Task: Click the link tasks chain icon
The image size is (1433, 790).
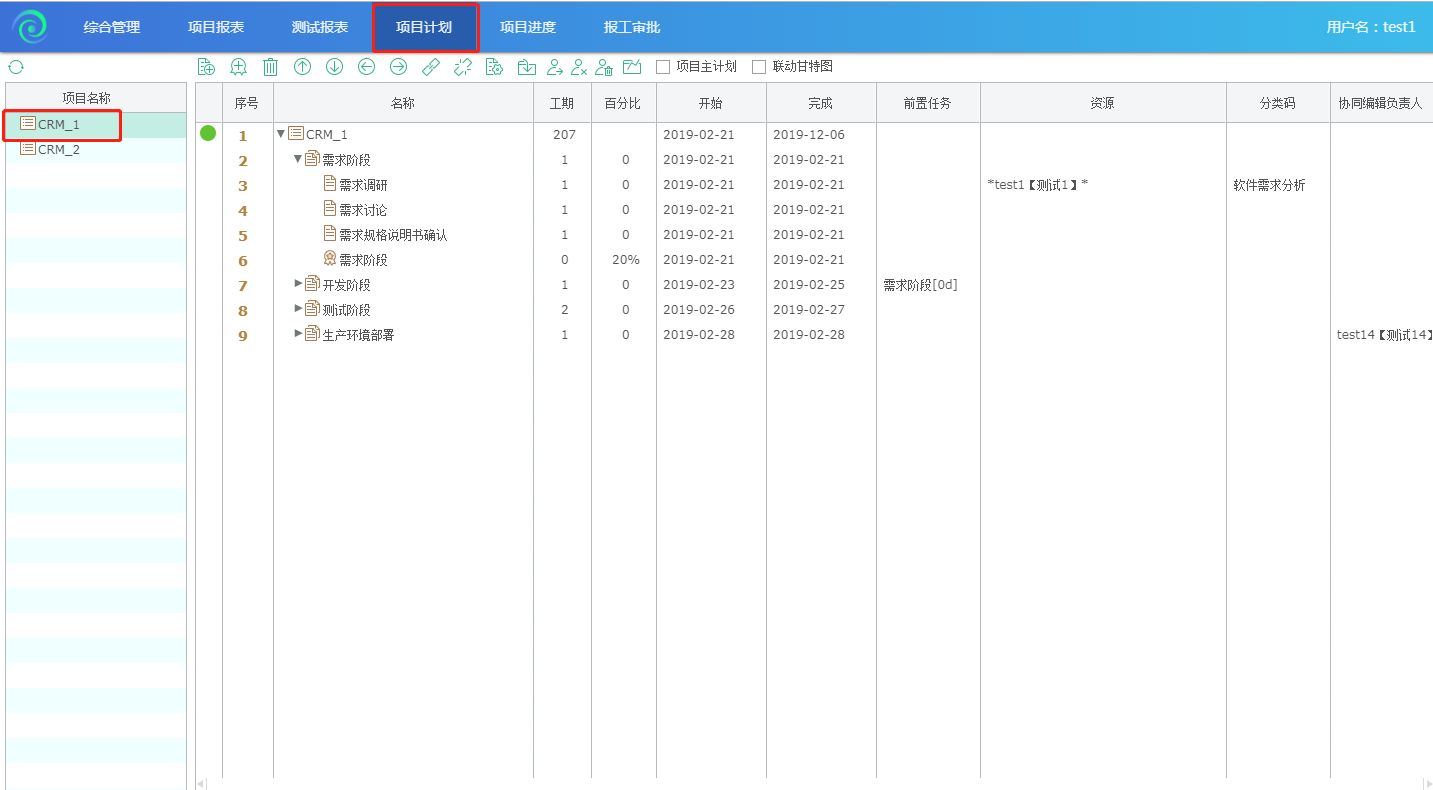Action: pyautogui.click(x=430, y=67)
